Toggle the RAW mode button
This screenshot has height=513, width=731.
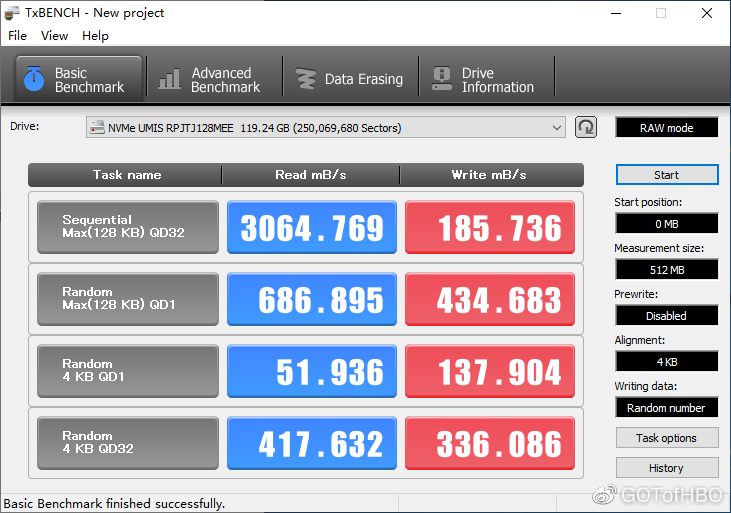tap(666, 128)
